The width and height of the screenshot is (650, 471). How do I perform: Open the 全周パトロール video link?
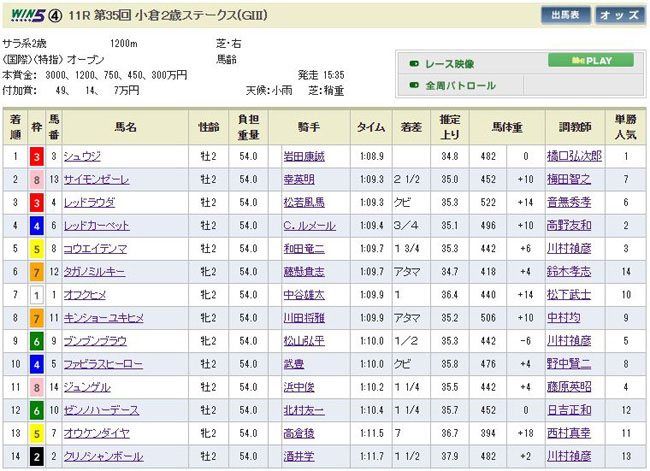[x=460, y=86]
